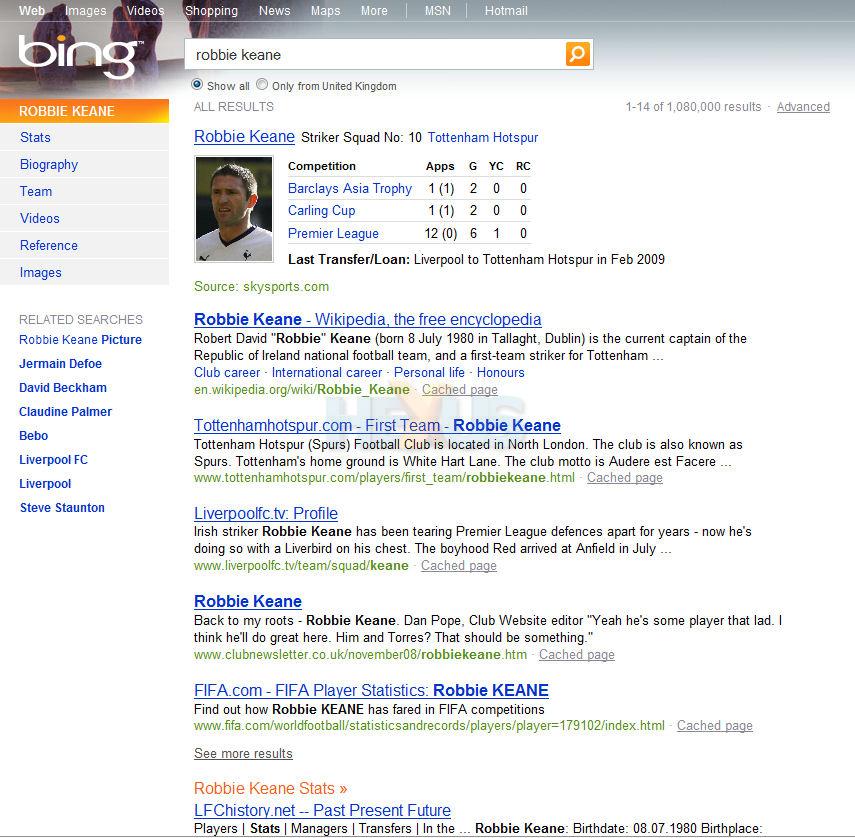855x838 pixels.
Task: Jump to Wikipedia 'Honours' section link
Action: [x=501, y=372]
